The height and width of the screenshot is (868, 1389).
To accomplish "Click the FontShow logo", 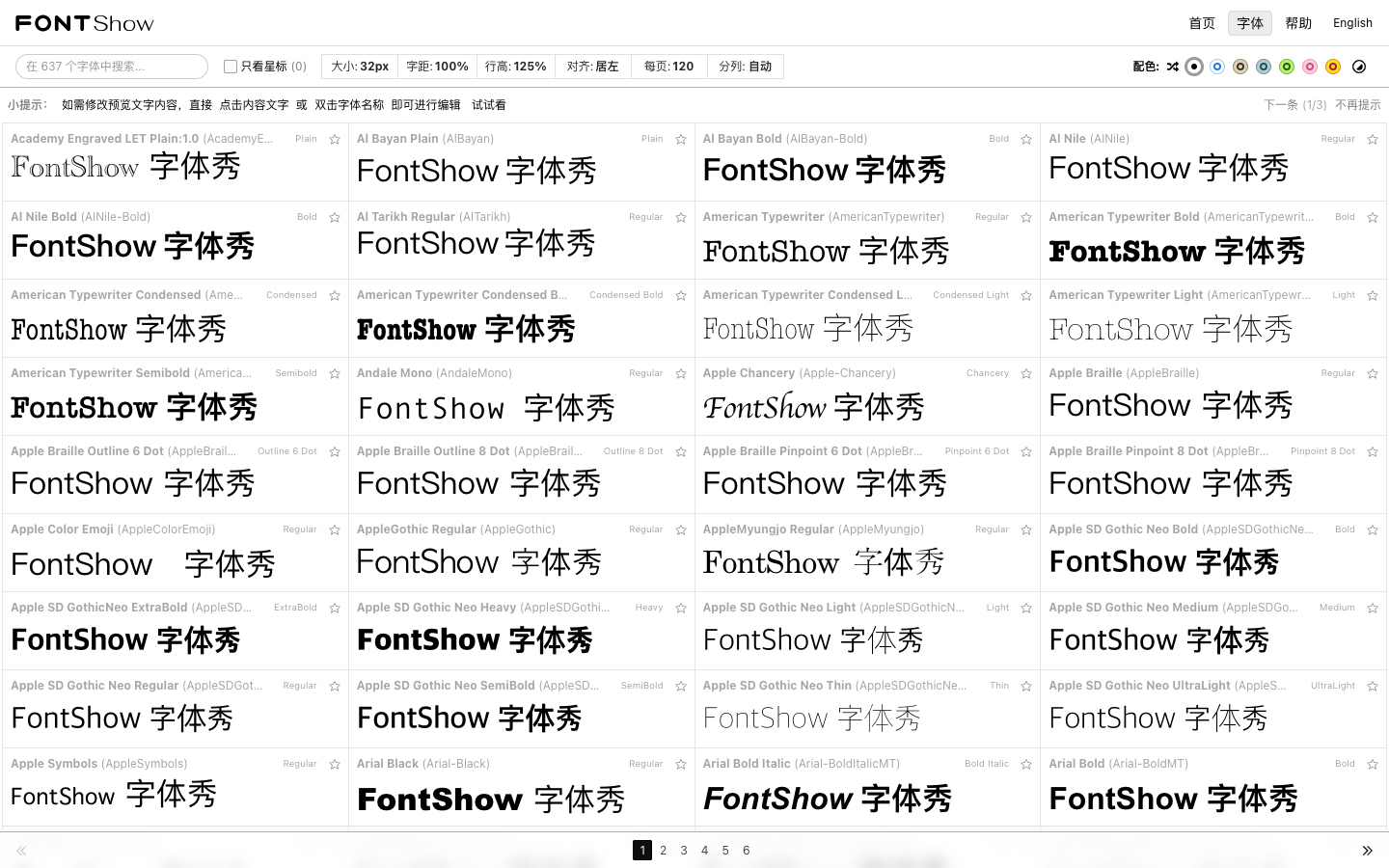I will coord(85,23).
